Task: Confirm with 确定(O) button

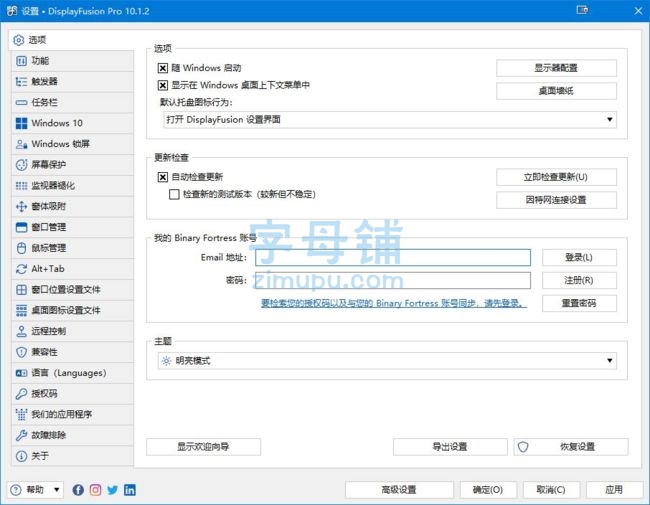Action: click(488, 490)
